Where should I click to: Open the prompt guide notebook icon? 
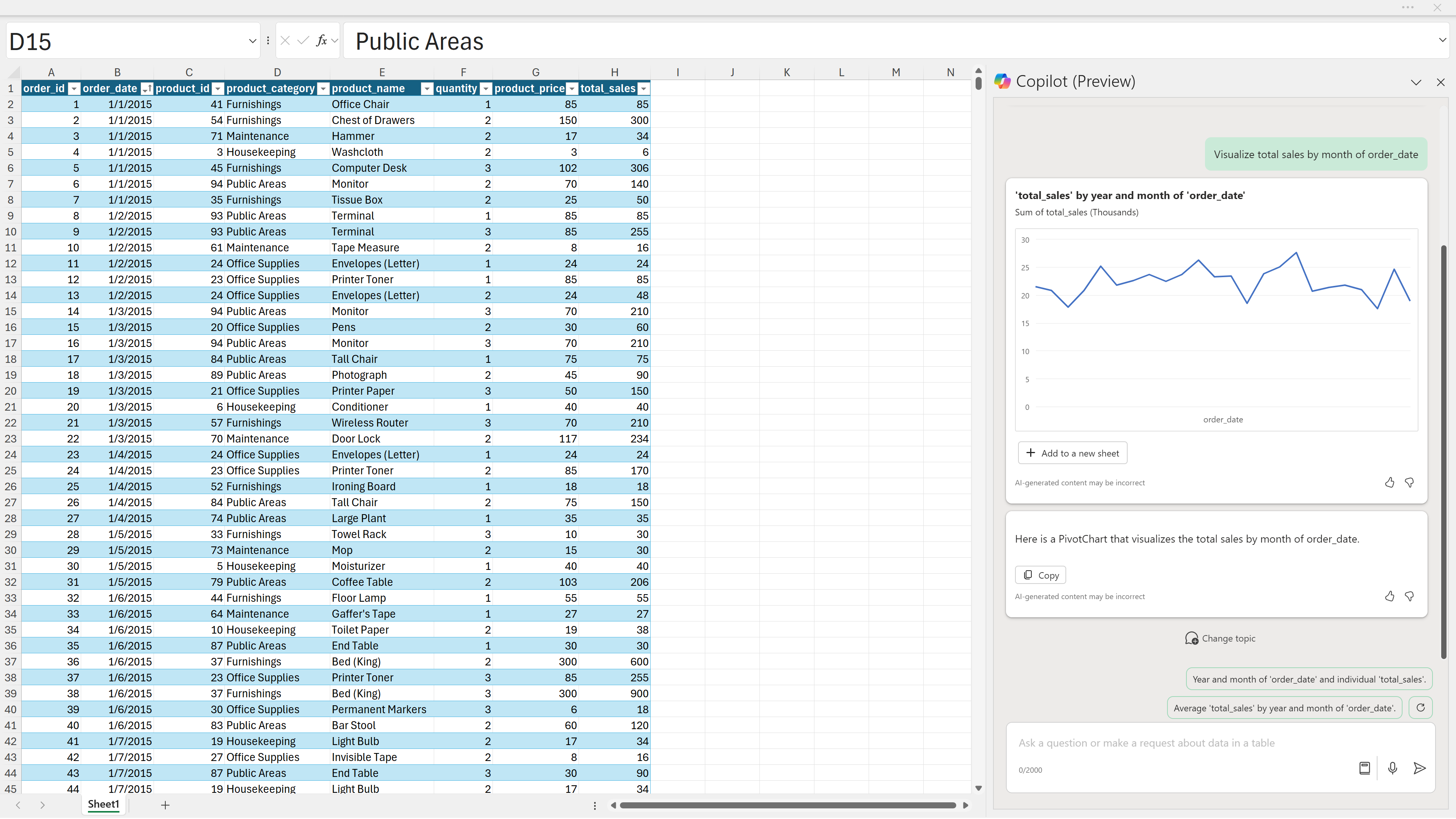1365,769
